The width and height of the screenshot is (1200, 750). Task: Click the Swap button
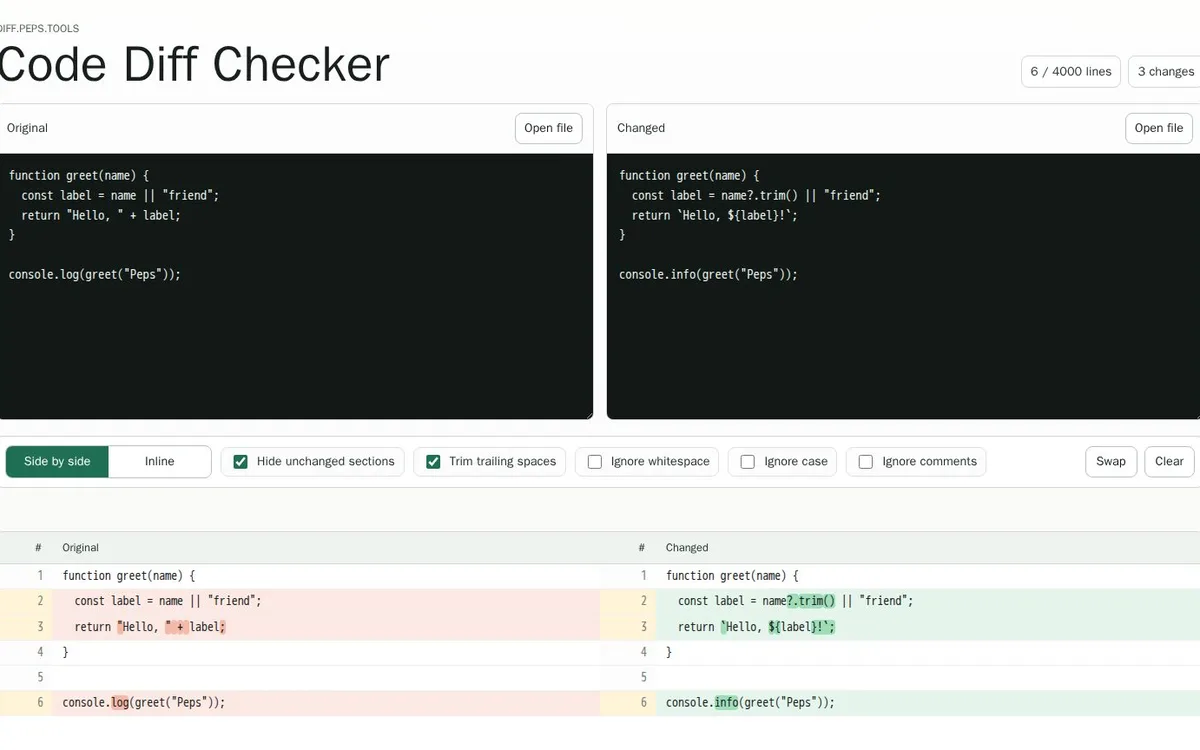pos(1110,461)
